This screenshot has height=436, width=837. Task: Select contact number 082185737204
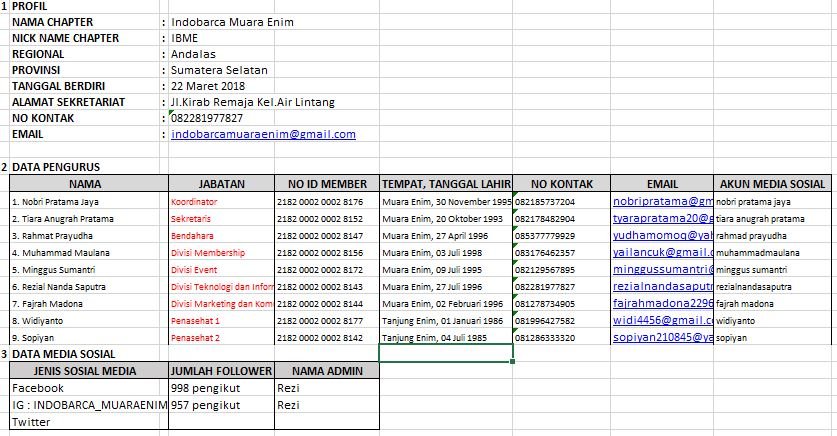[x=562, y=202]
